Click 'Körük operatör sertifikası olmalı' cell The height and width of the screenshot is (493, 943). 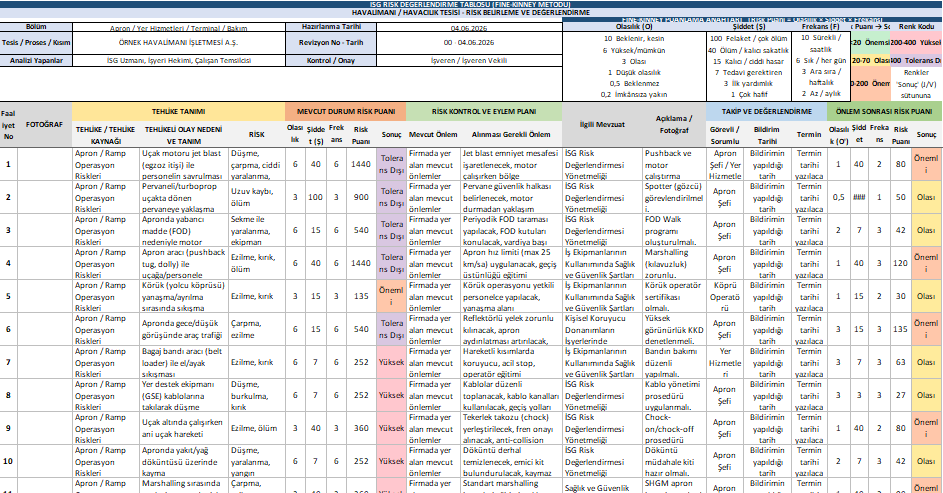point(674,296)
